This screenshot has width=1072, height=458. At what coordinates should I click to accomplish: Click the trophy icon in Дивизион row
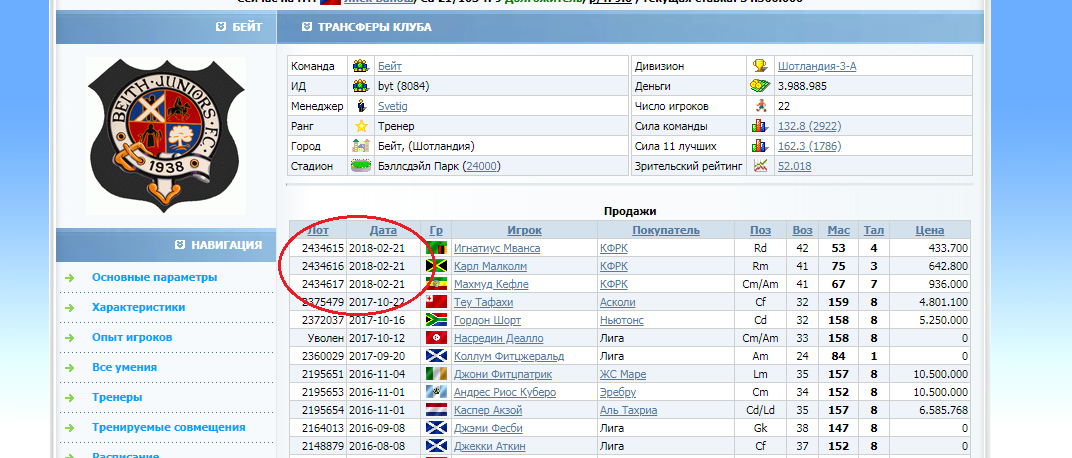[760, 66]
